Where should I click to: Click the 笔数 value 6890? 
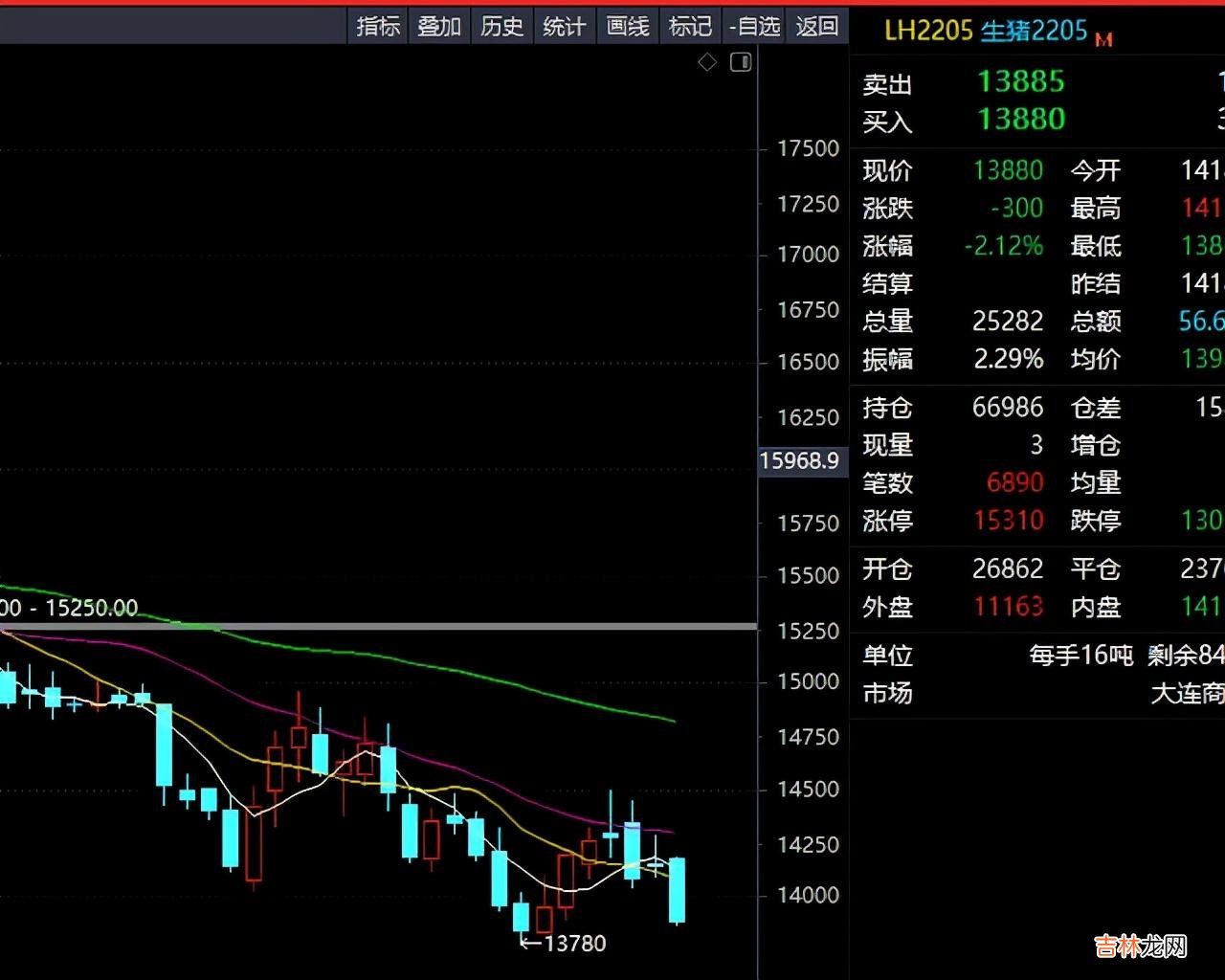click(1014, 482)
